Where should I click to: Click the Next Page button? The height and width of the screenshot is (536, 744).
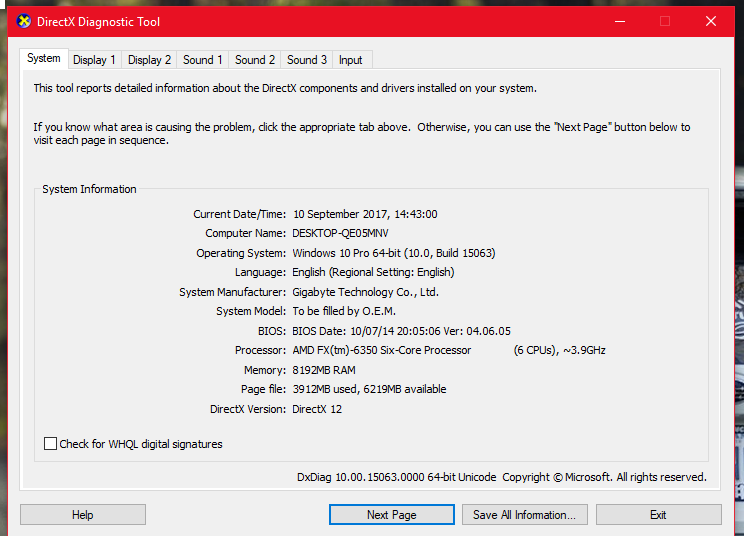[x=391, y=515]
